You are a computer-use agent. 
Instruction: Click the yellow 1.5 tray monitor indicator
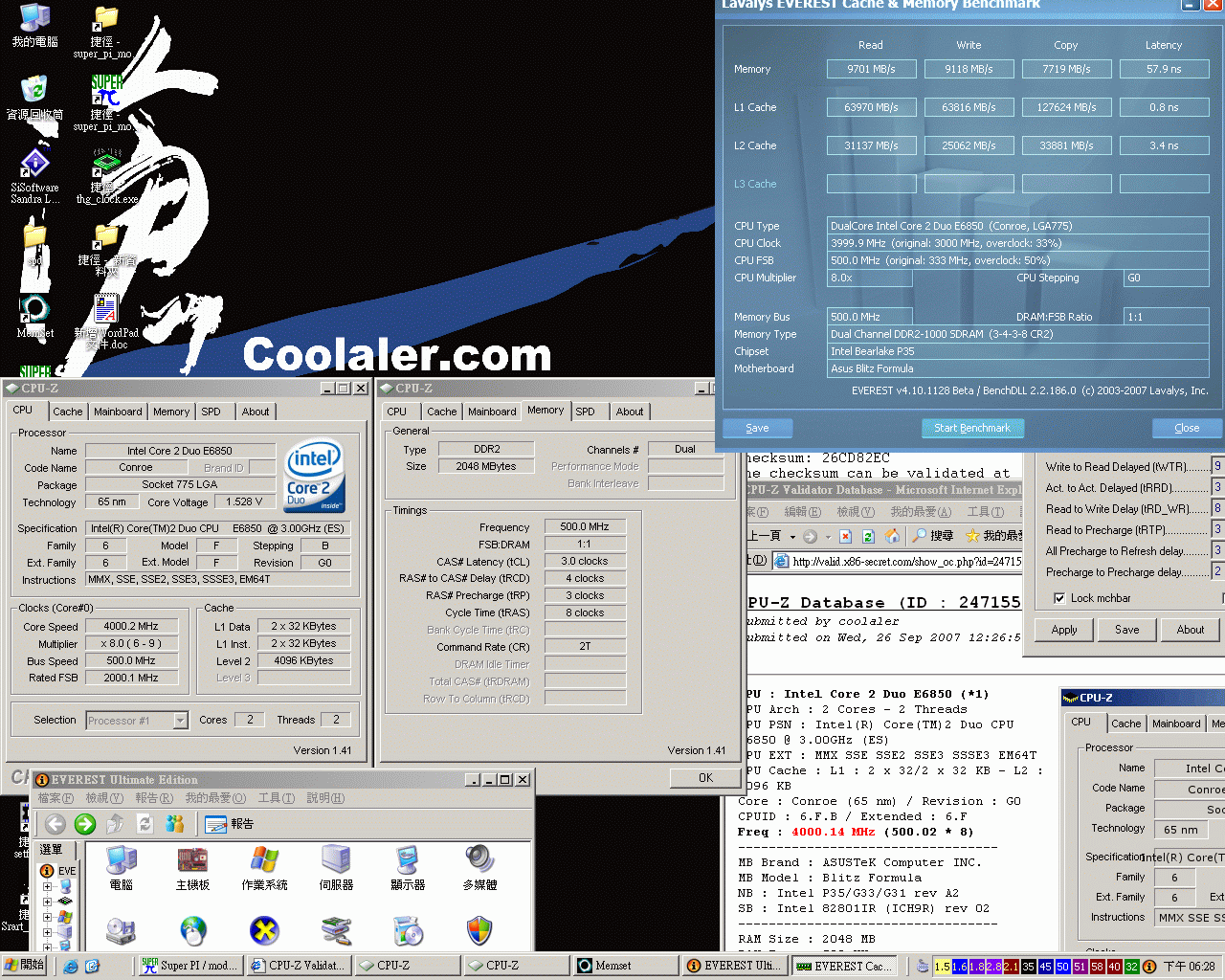[x=943, y=967]
